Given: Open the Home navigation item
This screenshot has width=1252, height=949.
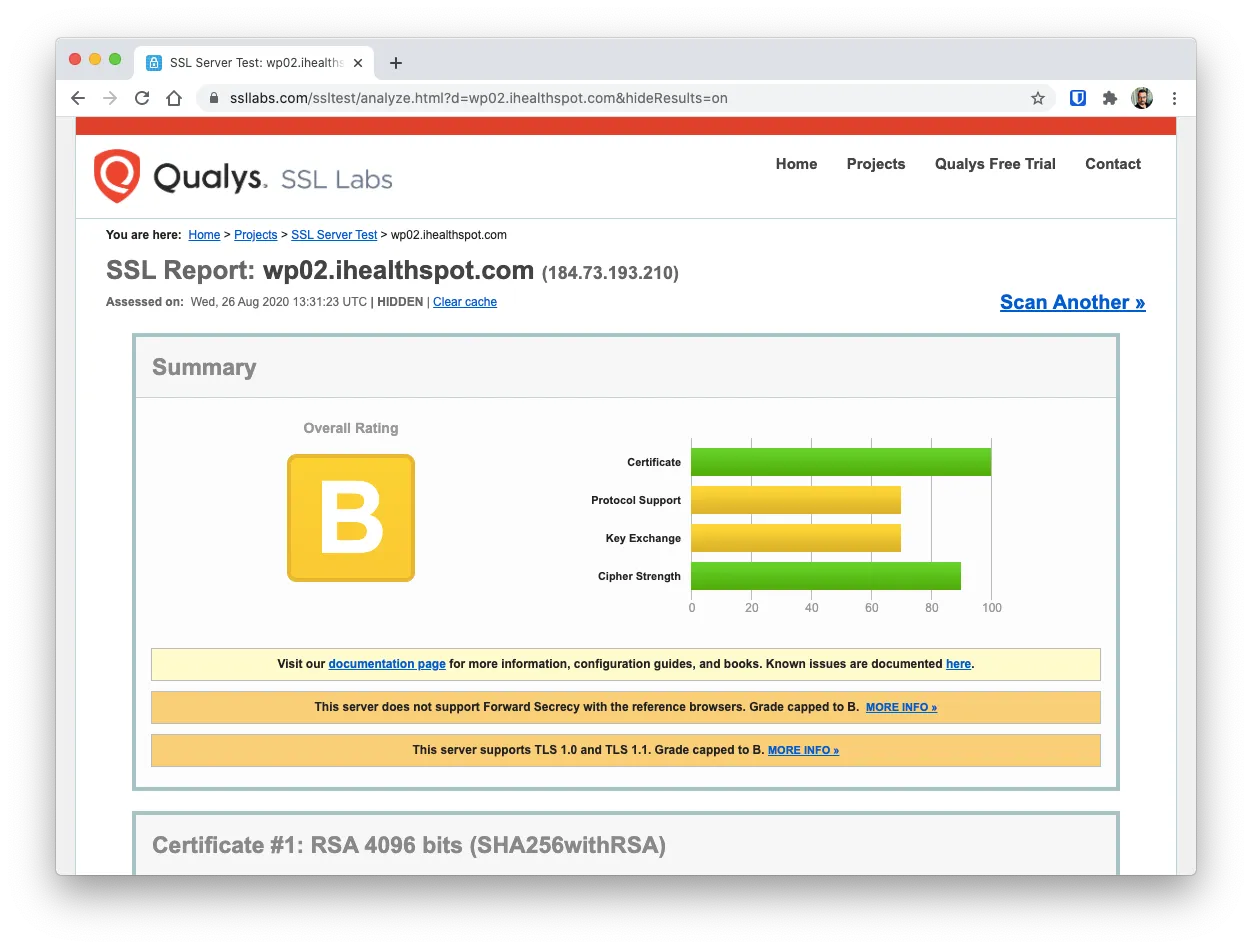Looking at the screenshot, I should coord(796,164).
